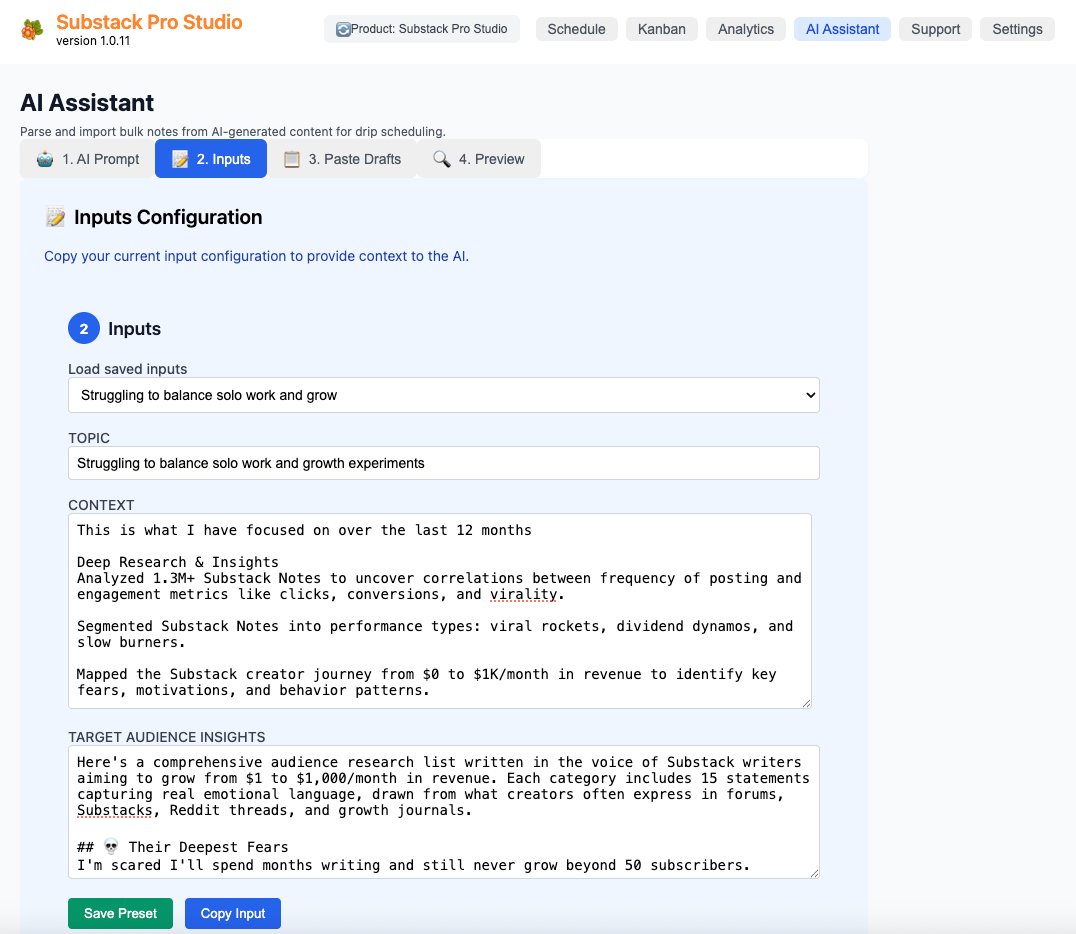1076x934 pixels.
Task: Open the Schedule page
Action: [x=576, y=29]
